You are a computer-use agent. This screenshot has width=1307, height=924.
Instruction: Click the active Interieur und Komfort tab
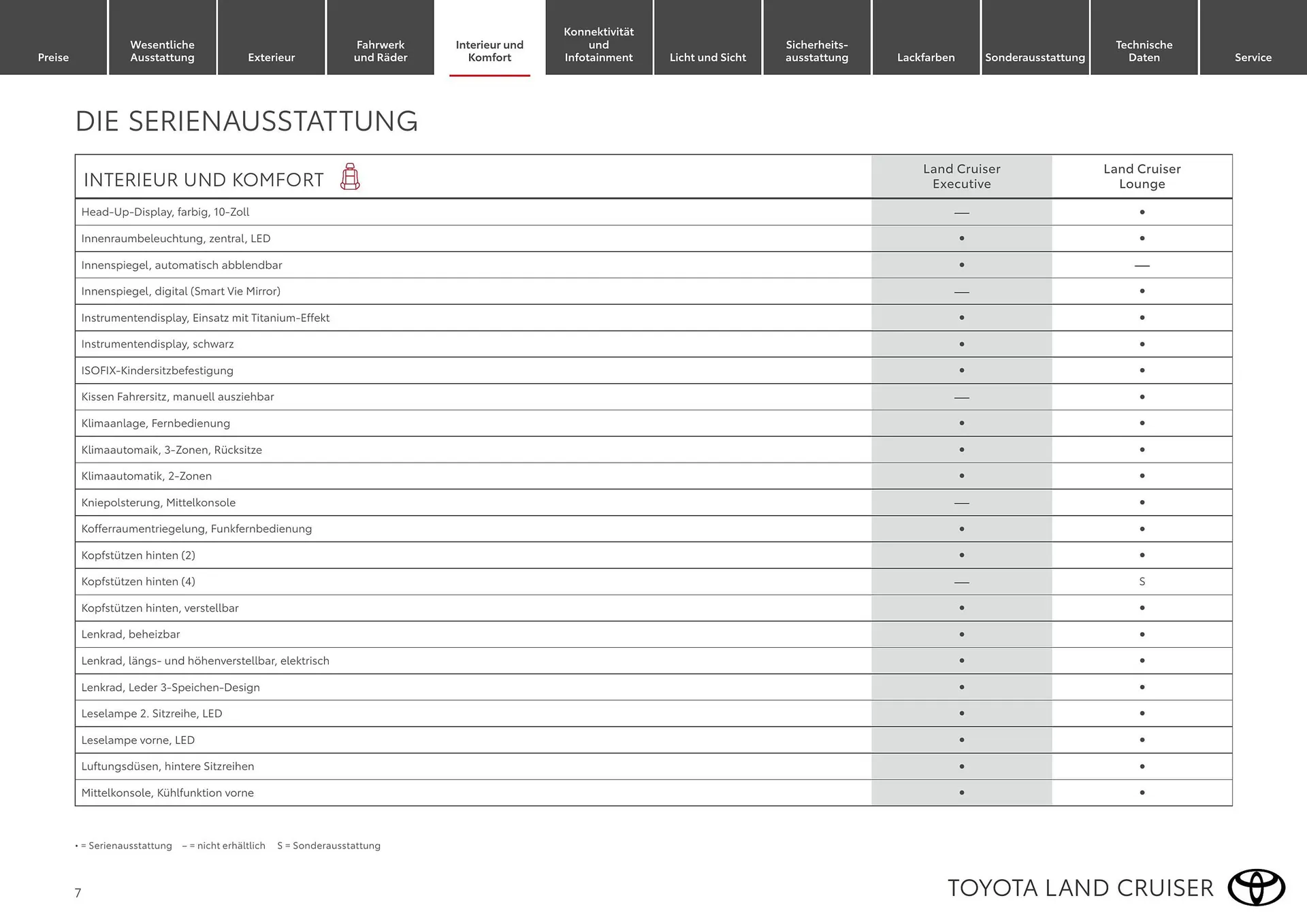coord(489,51)
